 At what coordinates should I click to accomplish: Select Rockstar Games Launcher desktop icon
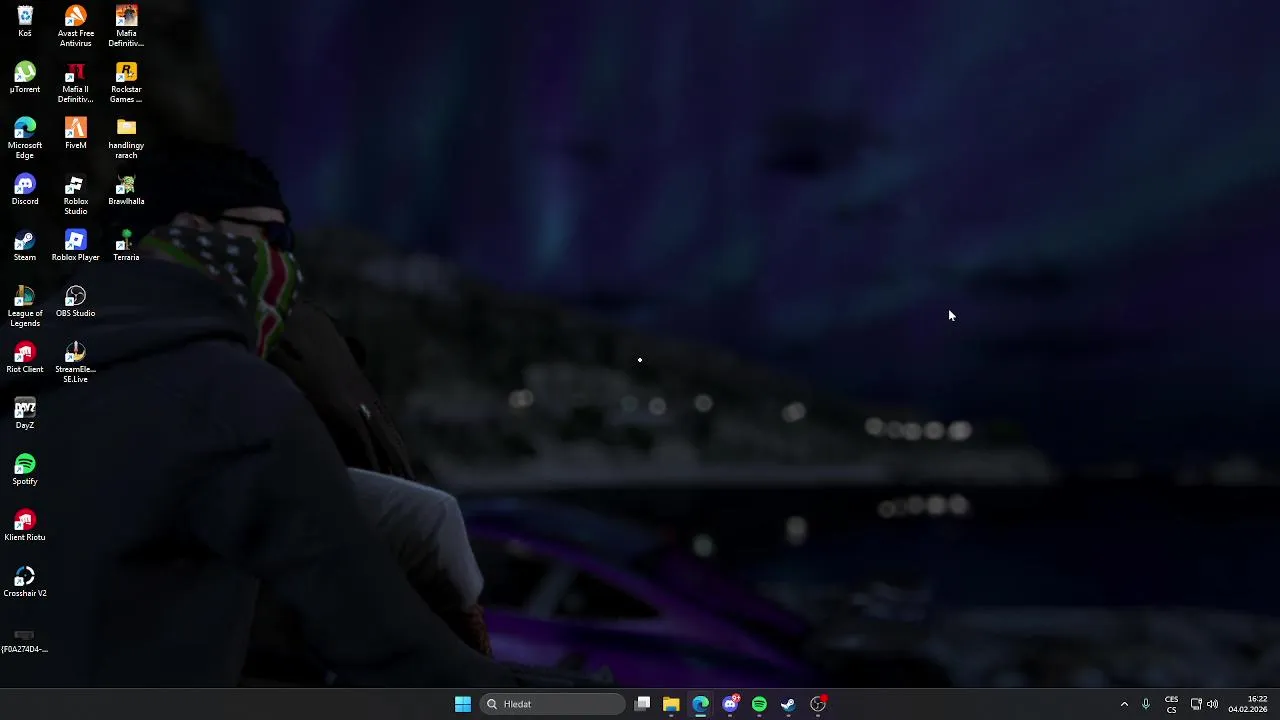tap(126, 82)
